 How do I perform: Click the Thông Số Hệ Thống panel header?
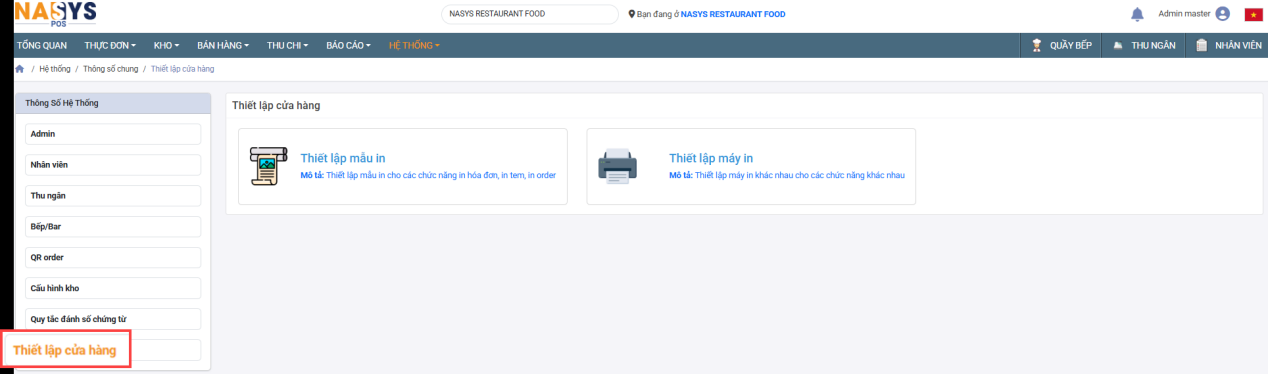pyautogui.click(x=113, y=103)
